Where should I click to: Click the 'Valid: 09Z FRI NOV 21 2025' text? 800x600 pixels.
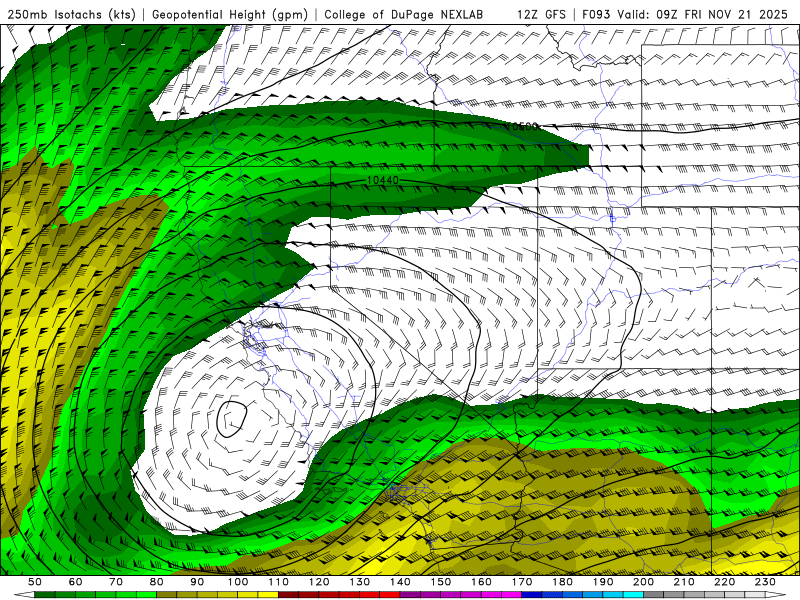pyautogui.click(x=702, y=14)
